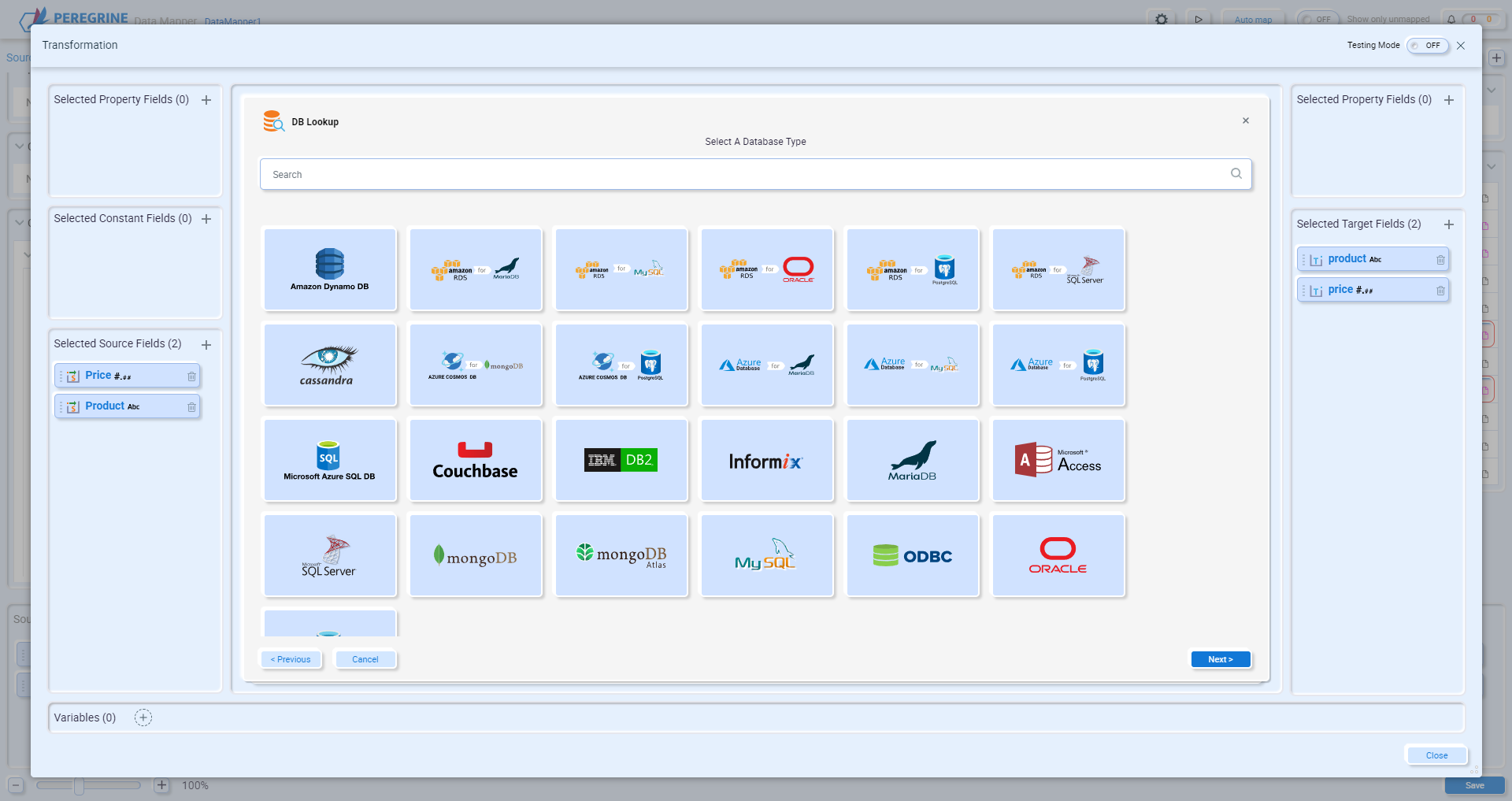Viewport: 1512px width, 801px height.
Task: Pick the Couchbase database tile
Action: [x=476, y=460]
